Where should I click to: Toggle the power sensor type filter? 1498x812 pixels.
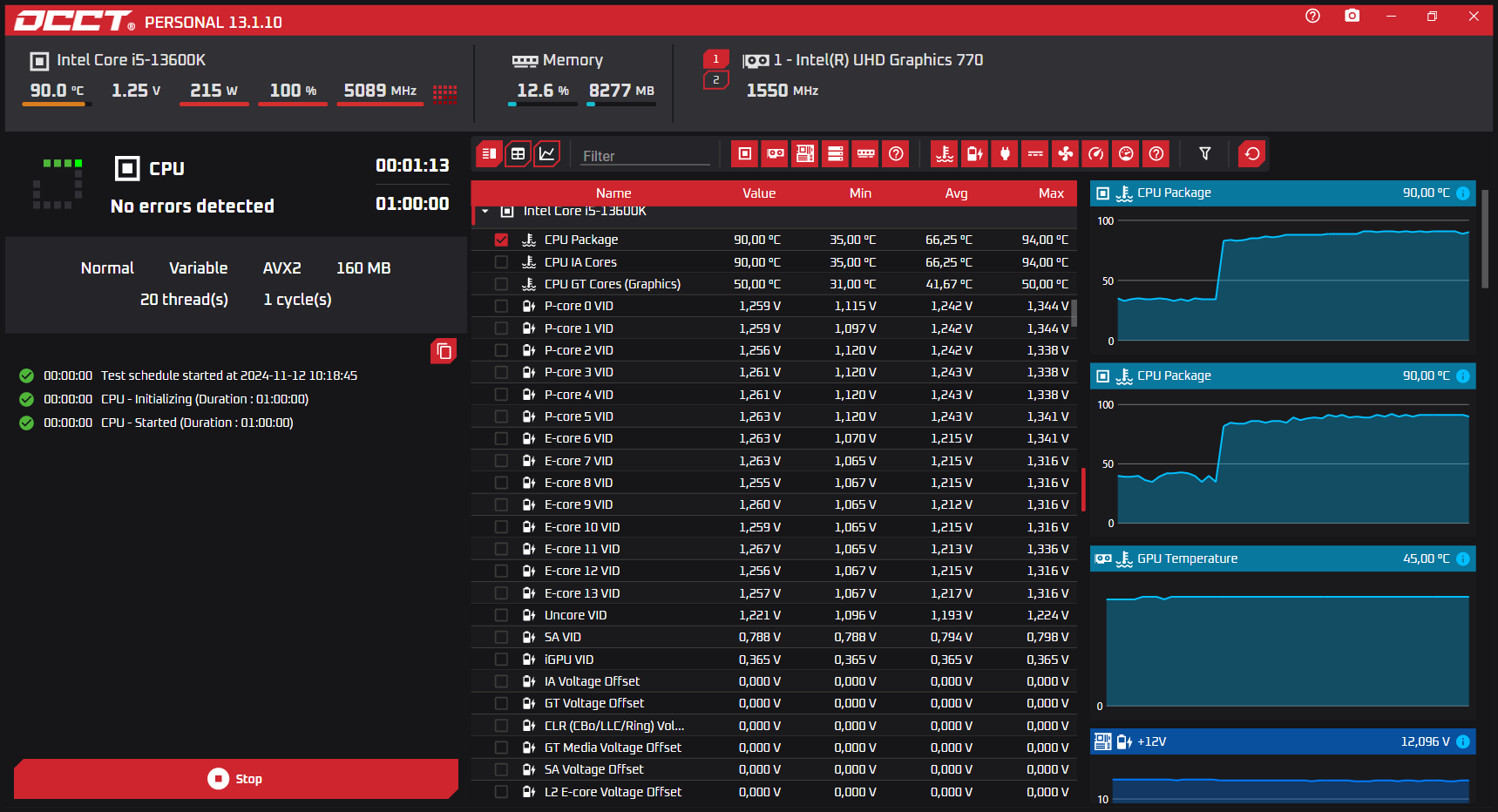1005,154
